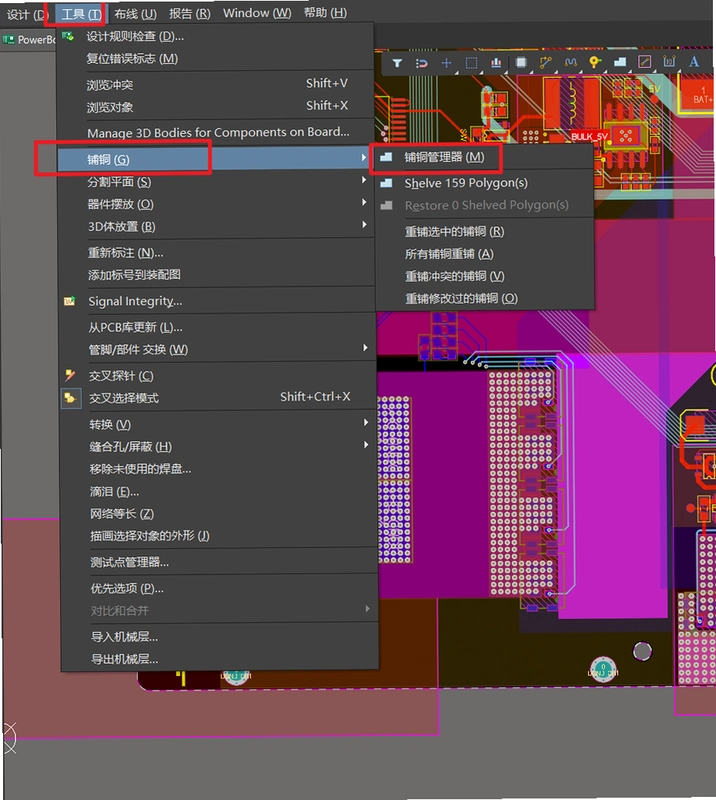Choose 所有铺铜重铺 (A)

pos(485,254)
